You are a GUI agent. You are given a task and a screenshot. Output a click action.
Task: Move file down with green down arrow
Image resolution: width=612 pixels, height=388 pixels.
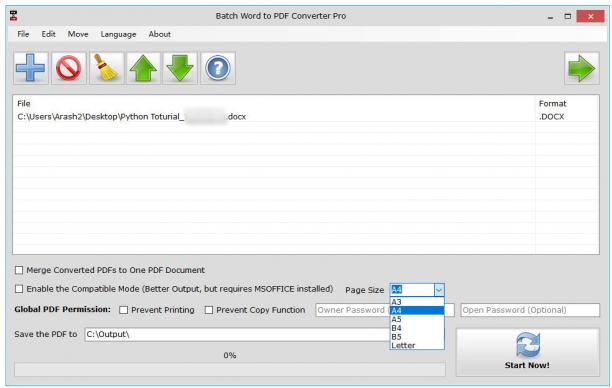(180, 68)
